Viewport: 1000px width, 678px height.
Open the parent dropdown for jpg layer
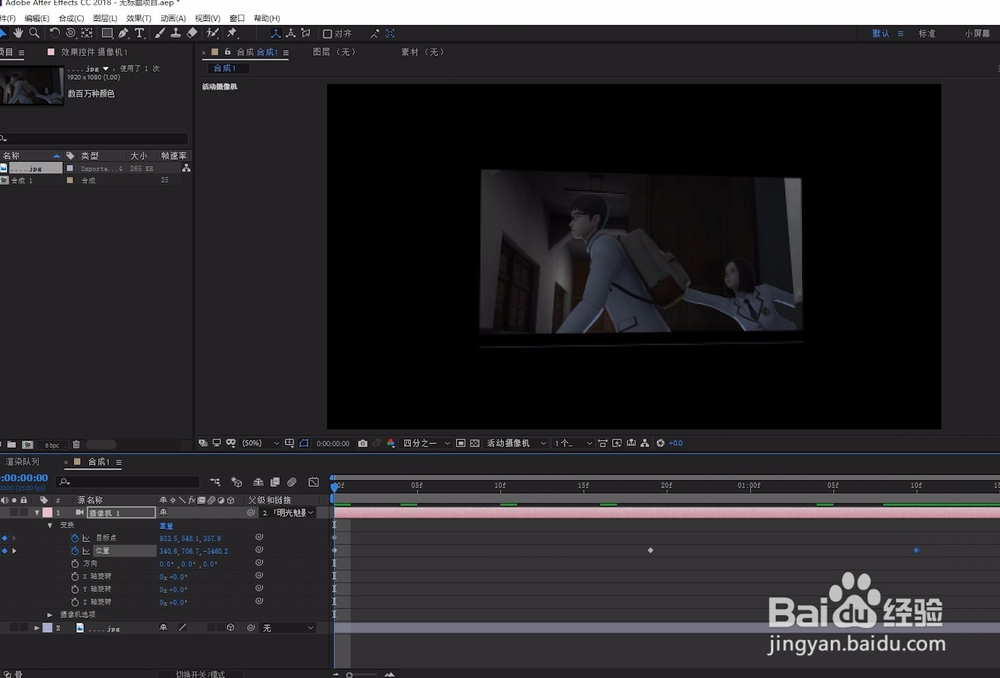point(288,628)
